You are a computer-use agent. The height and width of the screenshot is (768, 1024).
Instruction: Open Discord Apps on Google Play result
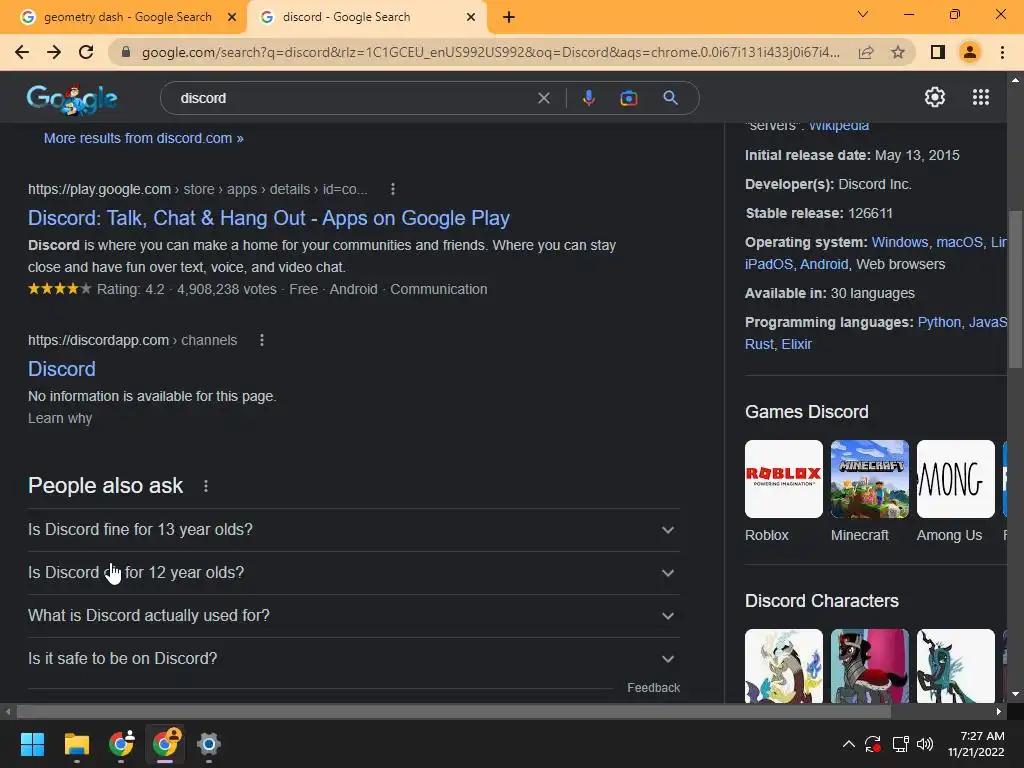(268, 218)
